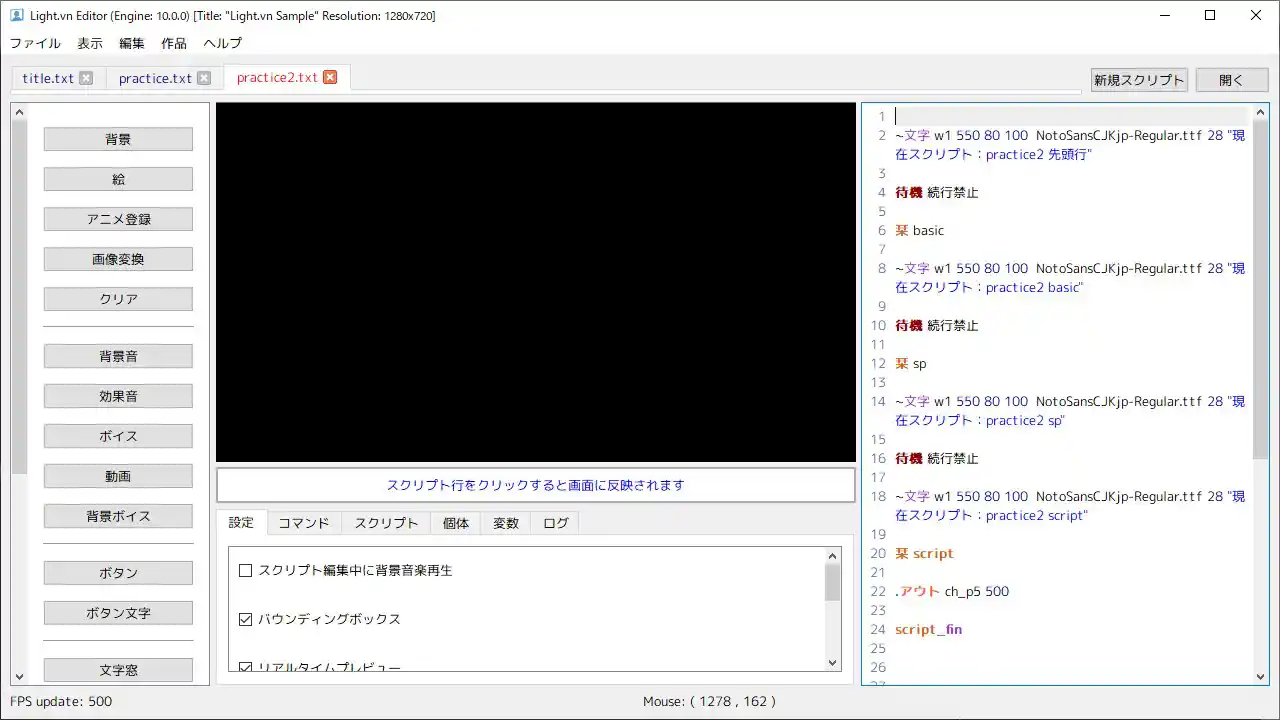The width and height of the screenshot is (1280, 720).
Task: Open the ヘルプ menu
Action: [222, 43]
